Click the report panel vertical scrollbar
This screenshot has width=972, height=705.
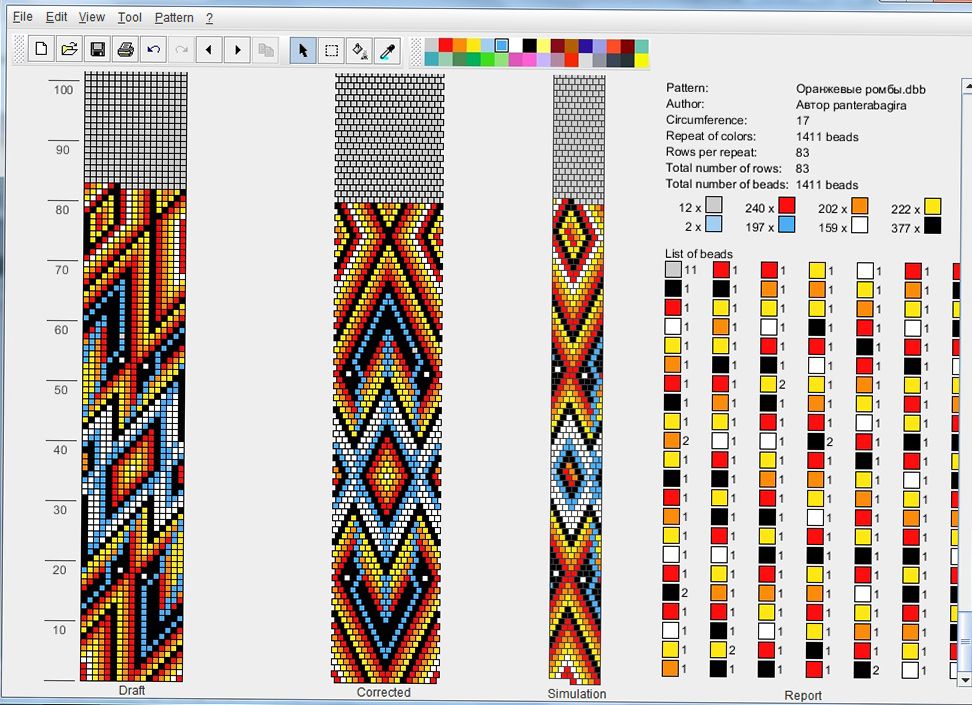966,383
